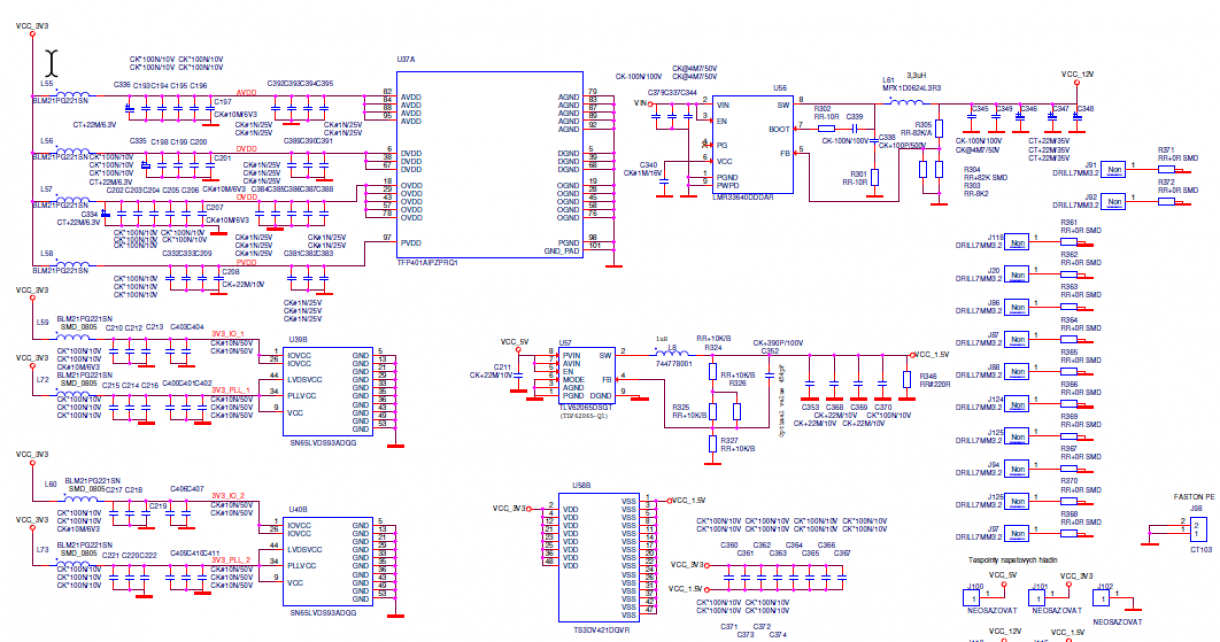Select the J98 connector designator
The image size is (1220, 642).
1196,508
